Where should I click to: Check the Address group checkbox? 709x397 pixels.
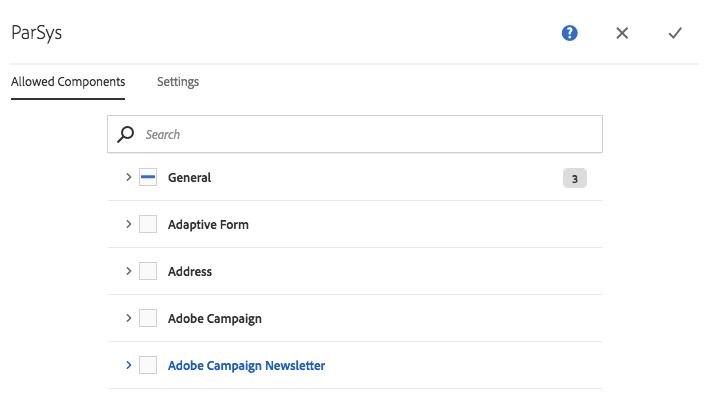[x=148, y=271]
